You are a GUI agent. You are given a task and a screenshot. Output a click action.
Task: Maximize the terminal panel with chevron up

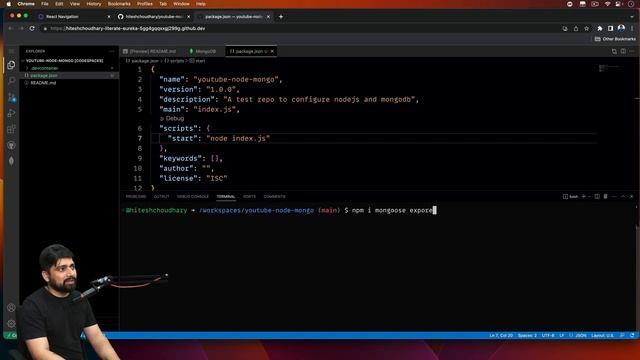623,197
